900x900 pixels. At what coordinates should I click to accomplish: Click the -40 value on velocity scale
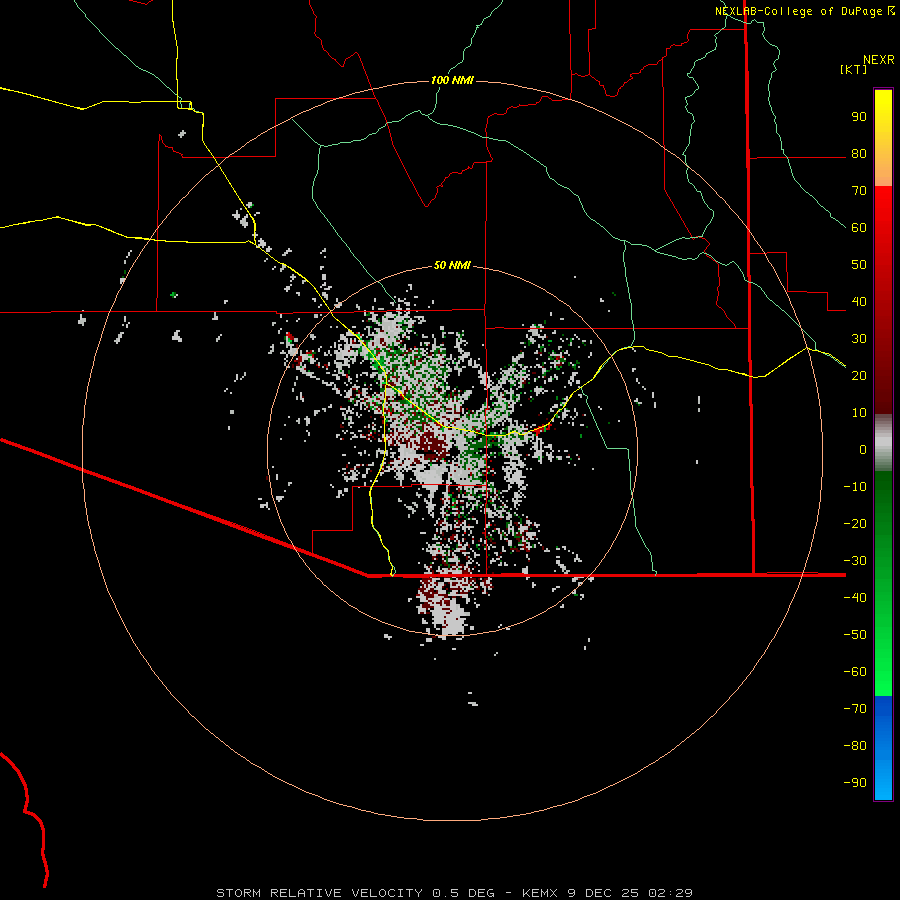click(x=855, y=598)
